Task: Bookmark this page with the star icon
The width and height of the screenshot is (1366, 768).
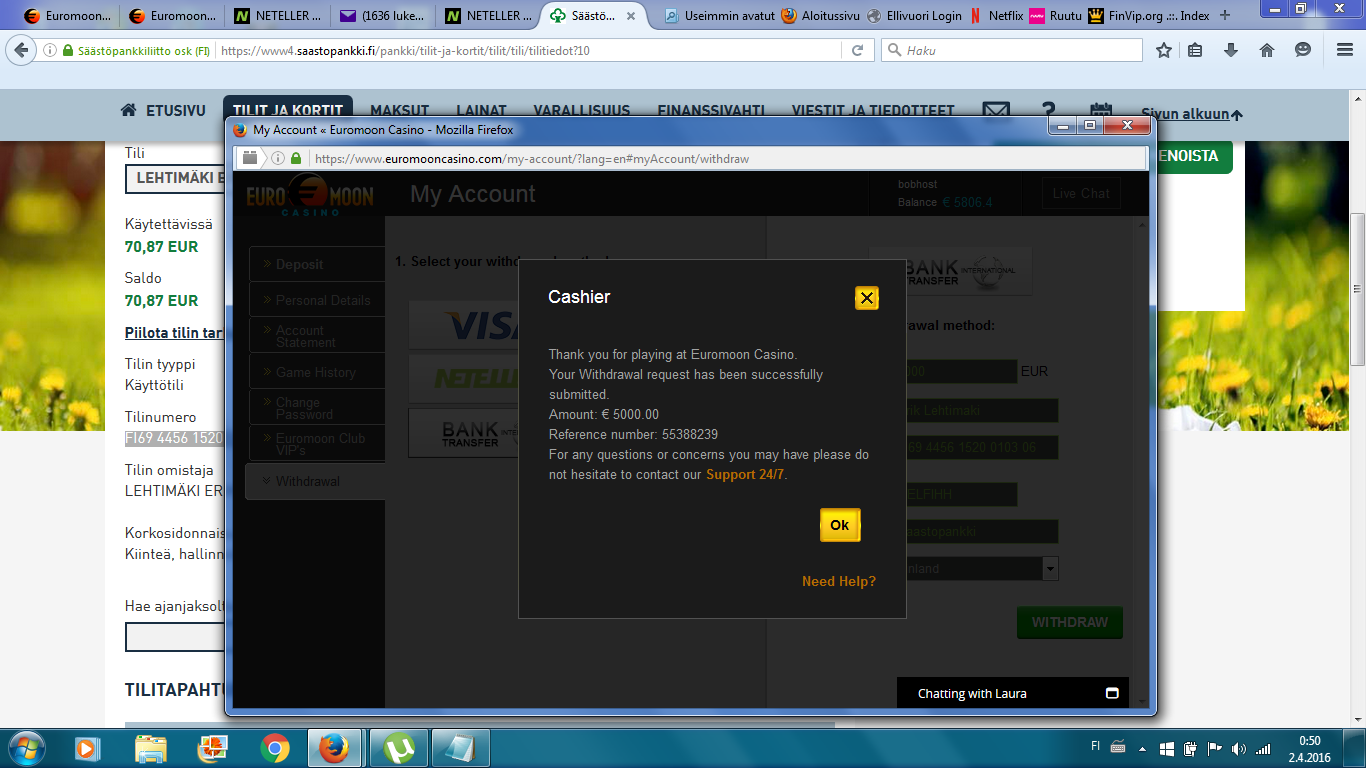Action: pyautogui.click(x=1164, y=50)
